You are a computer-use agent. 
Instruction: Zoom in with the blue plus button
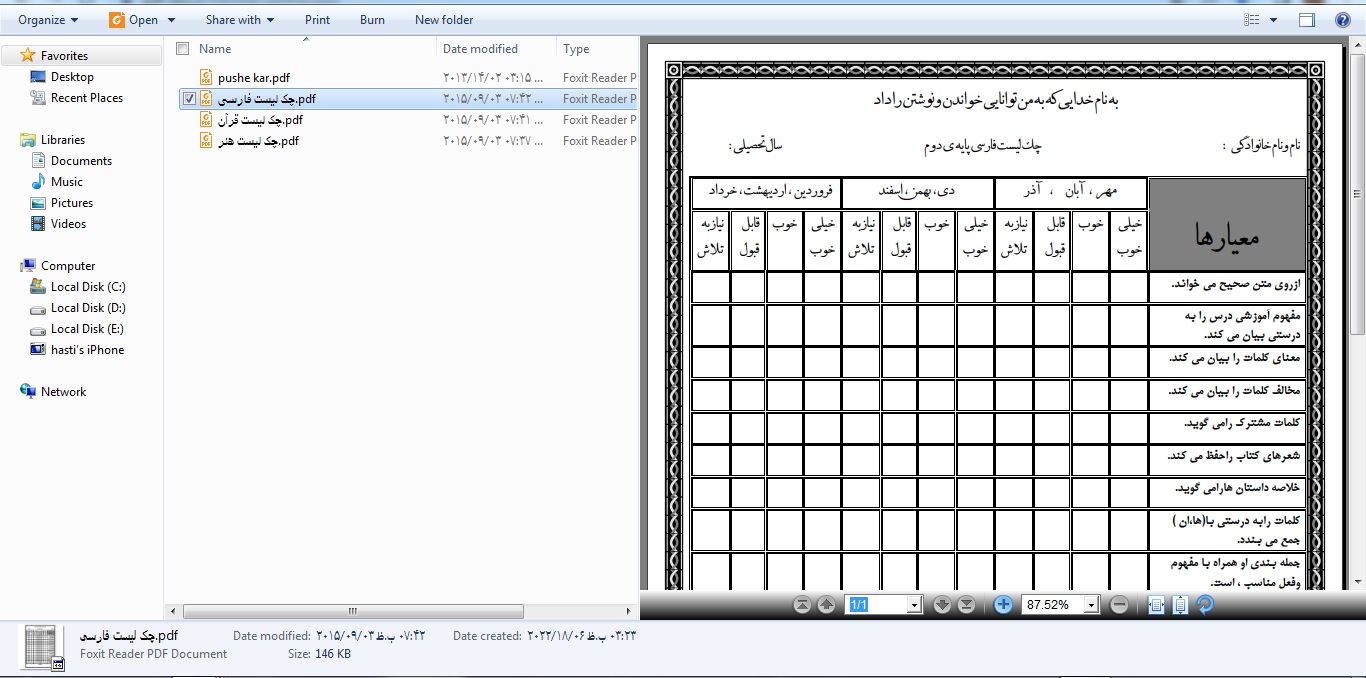pos(1004,605)
